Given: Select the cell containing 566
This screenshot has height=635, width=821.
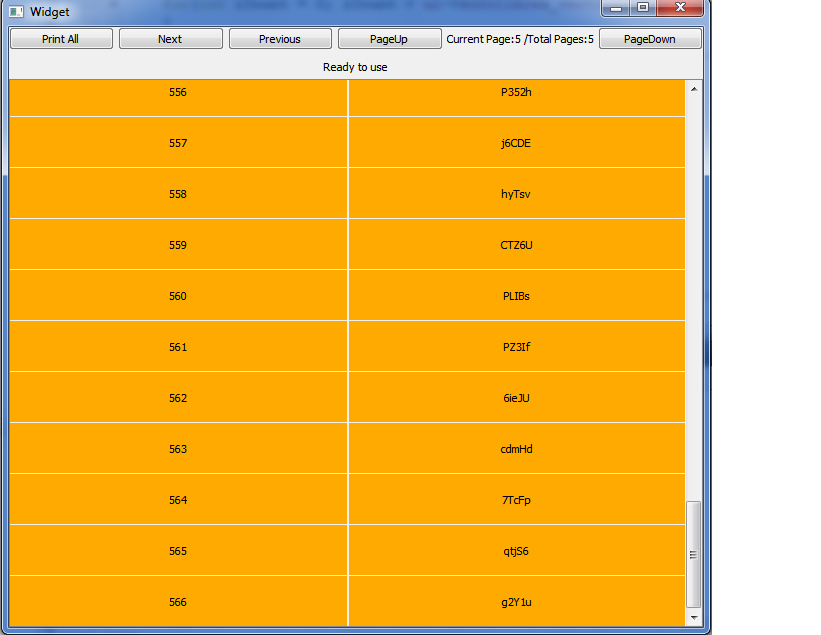Looking at the screenshot, I should (x=178, y=602).
